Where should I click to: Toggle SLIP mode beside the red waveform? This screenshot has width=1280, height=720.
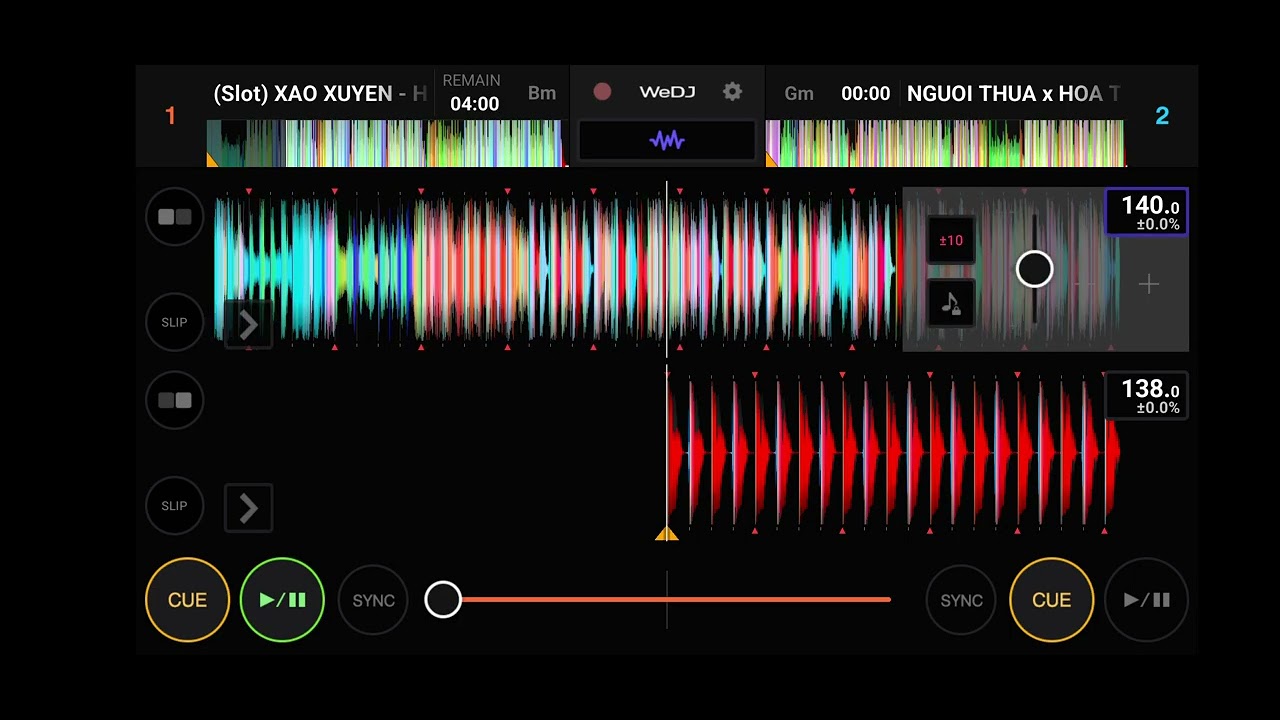(x=175, y=506)
